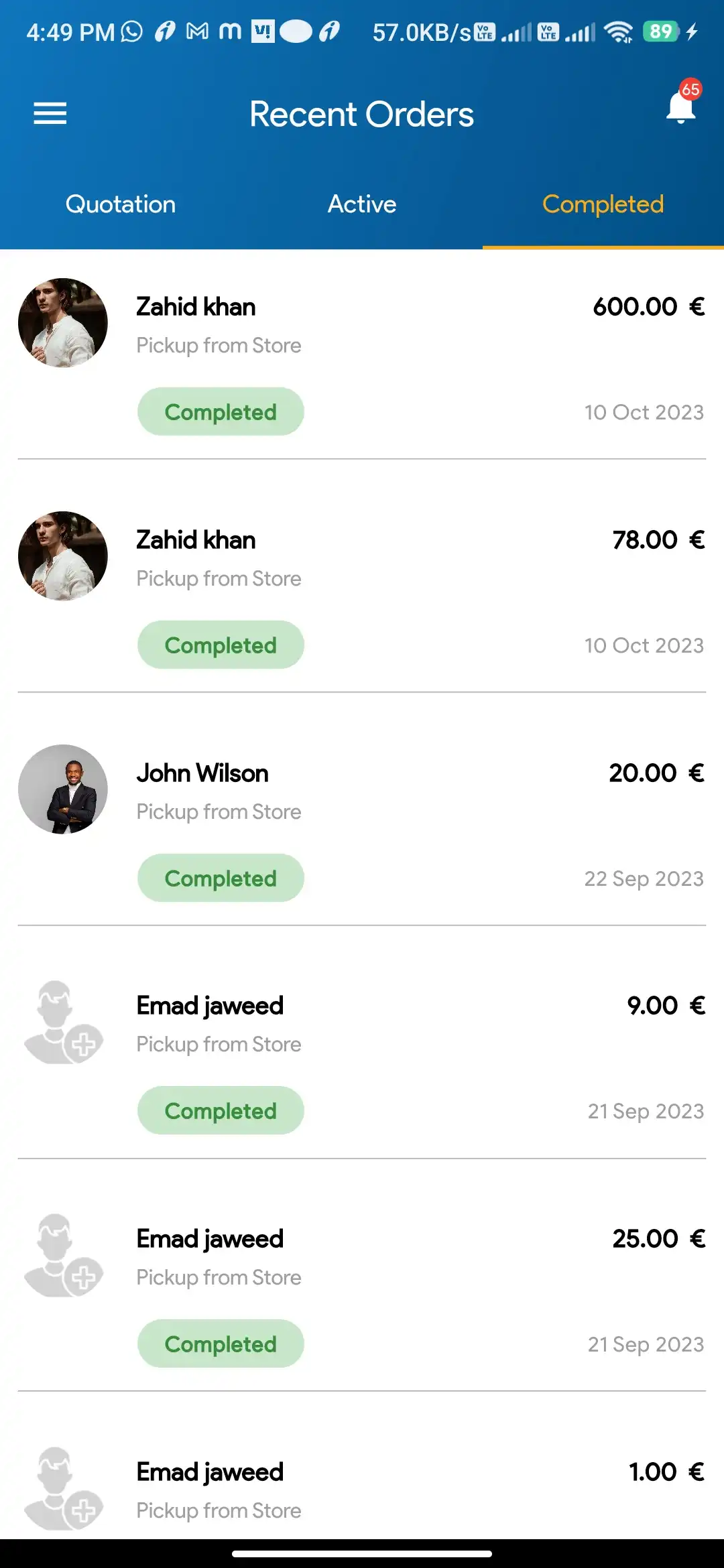Tap the battery indicator in status bar
724x1568 pixels.
click(x=661, y=31)
